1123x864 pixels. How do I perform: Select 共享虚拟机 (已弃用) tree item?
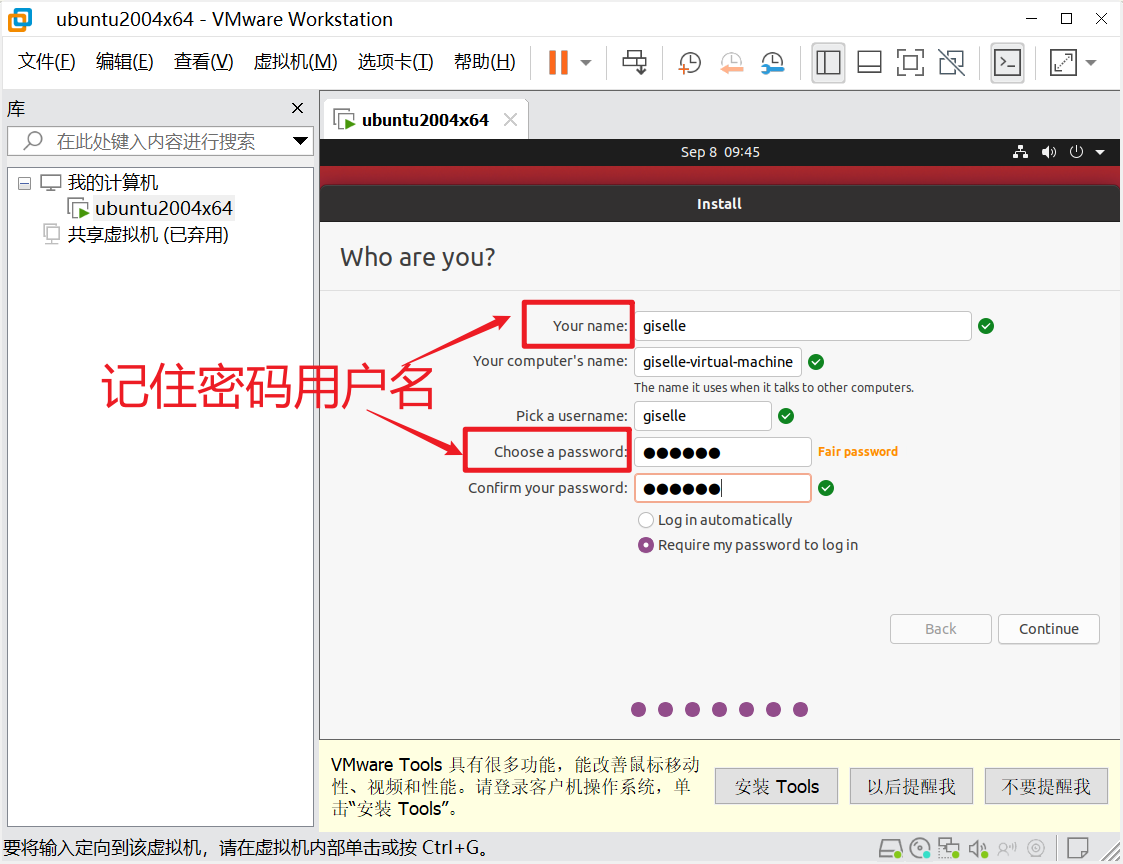(148, 235)
